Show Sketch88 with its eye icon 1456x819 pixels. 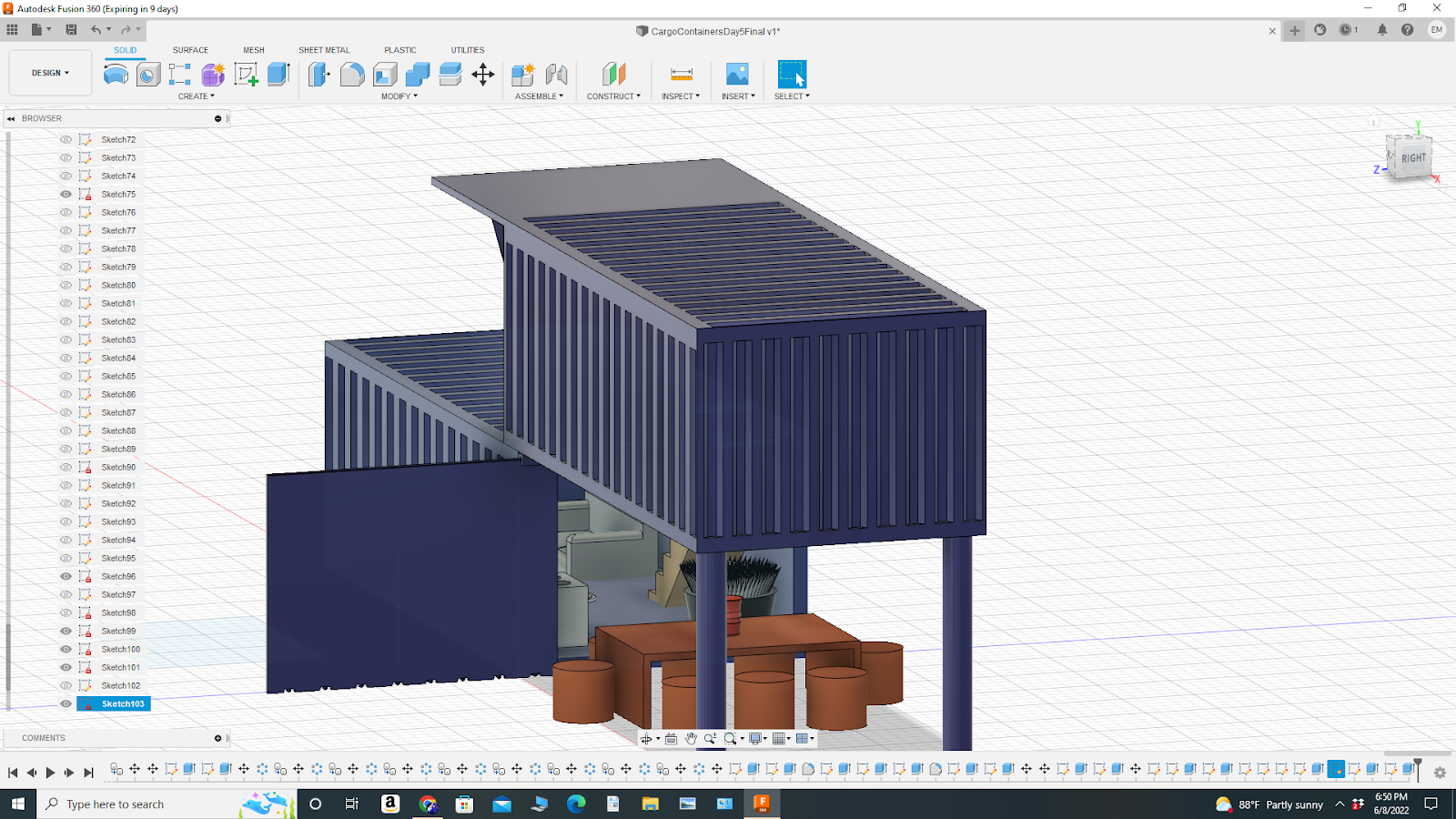coord(66,430)
